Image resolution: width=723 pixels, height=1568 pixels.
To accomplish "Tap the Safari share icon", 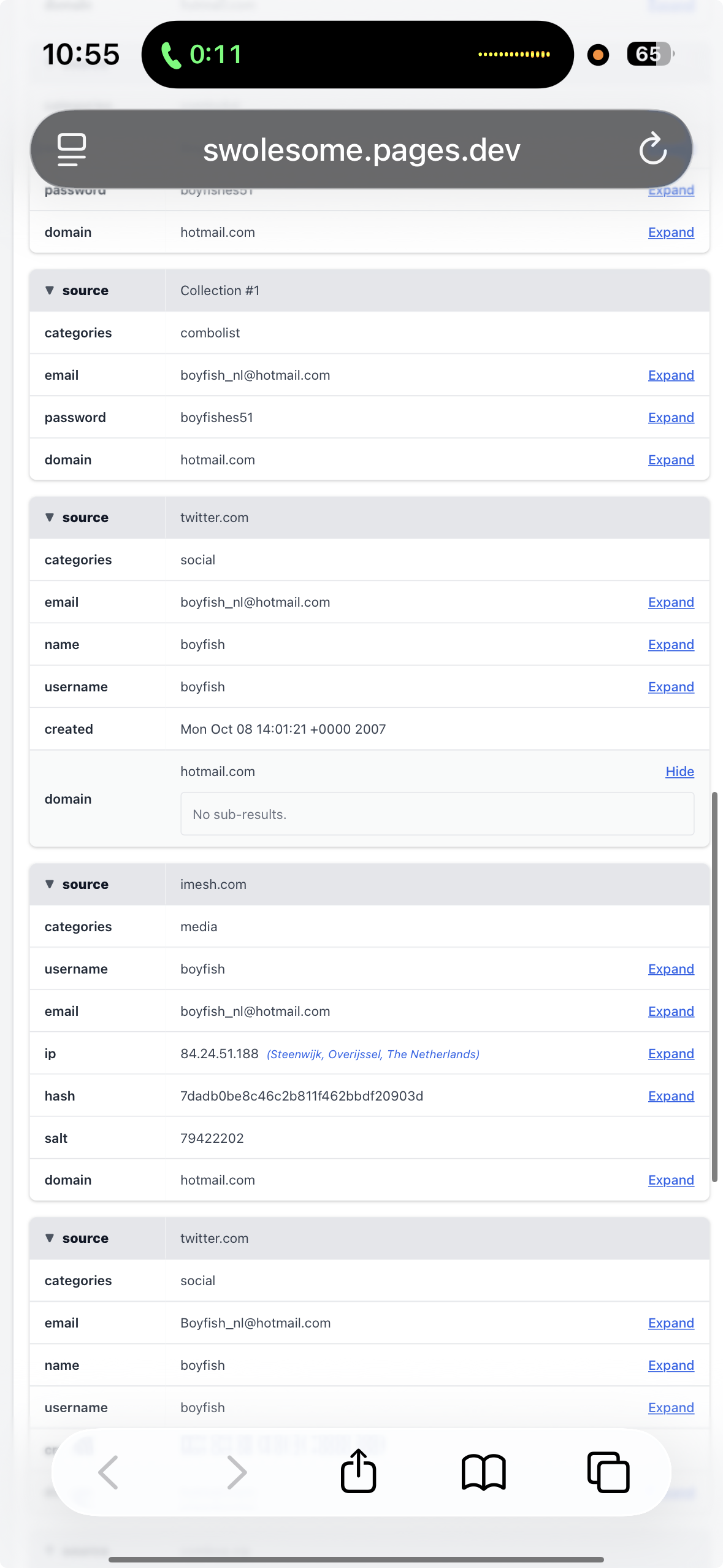I will 358,1471.
